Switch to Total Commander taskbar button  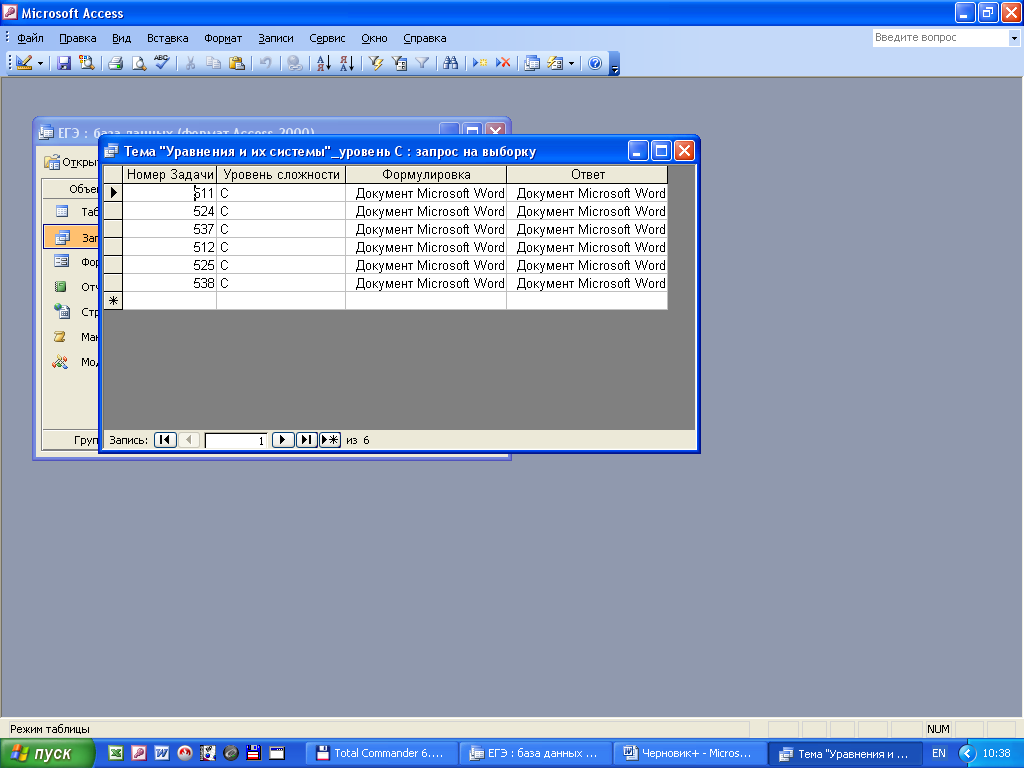click(x=381, y=753)
